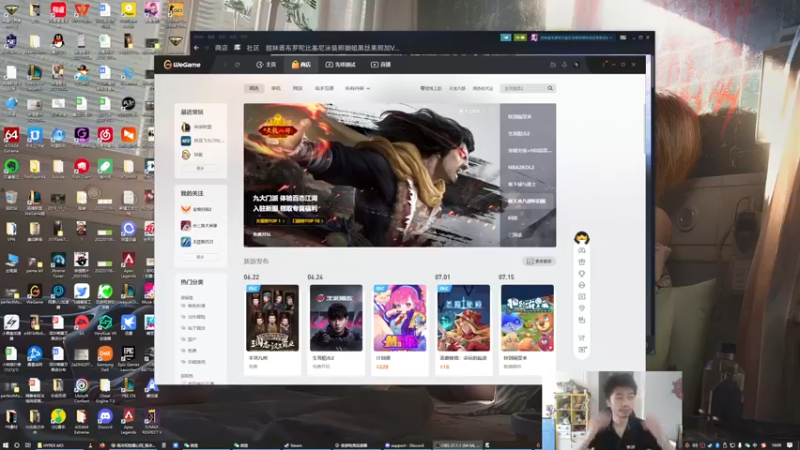Image resolution: width=800 pixels, height=450 pixels.
Task: Select the red AIDA64 Extreme desktop icon
Action: click(x=11, y=139)
